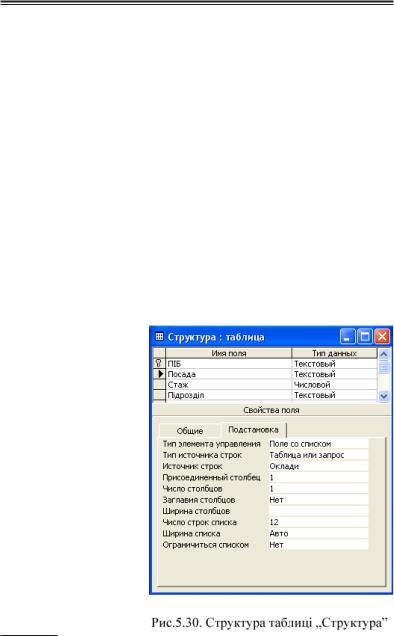The height and width of the screenshot is (636, 394).
Task: Click the row selector arrow beside Посада
Action: pos(159,374)
